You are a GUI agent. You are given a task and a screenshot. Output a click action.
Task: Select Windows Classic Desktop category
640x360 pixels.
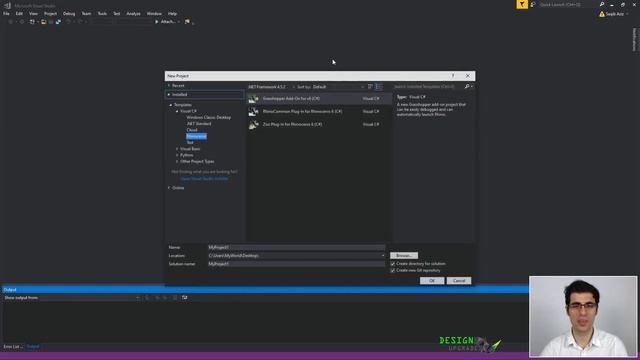[x=209, y=118]
